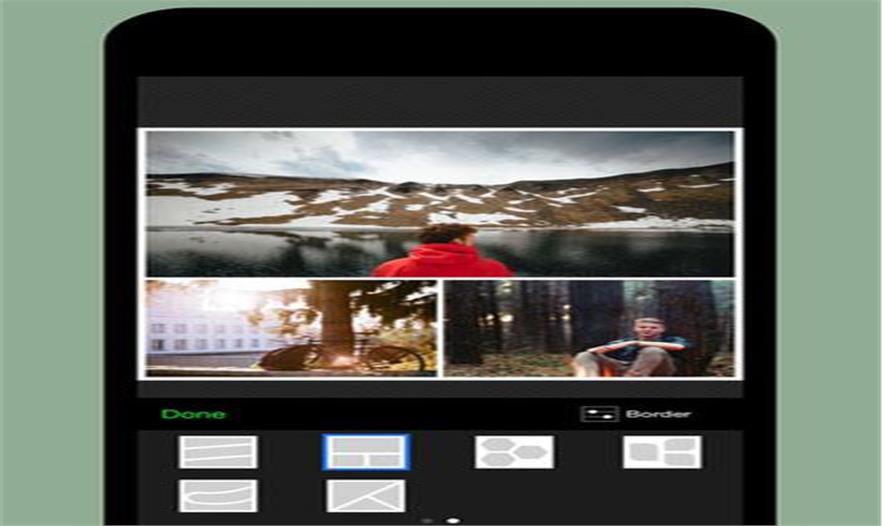
Task: Select the wavy curved strips layout
Action: (x=218, y=496)
